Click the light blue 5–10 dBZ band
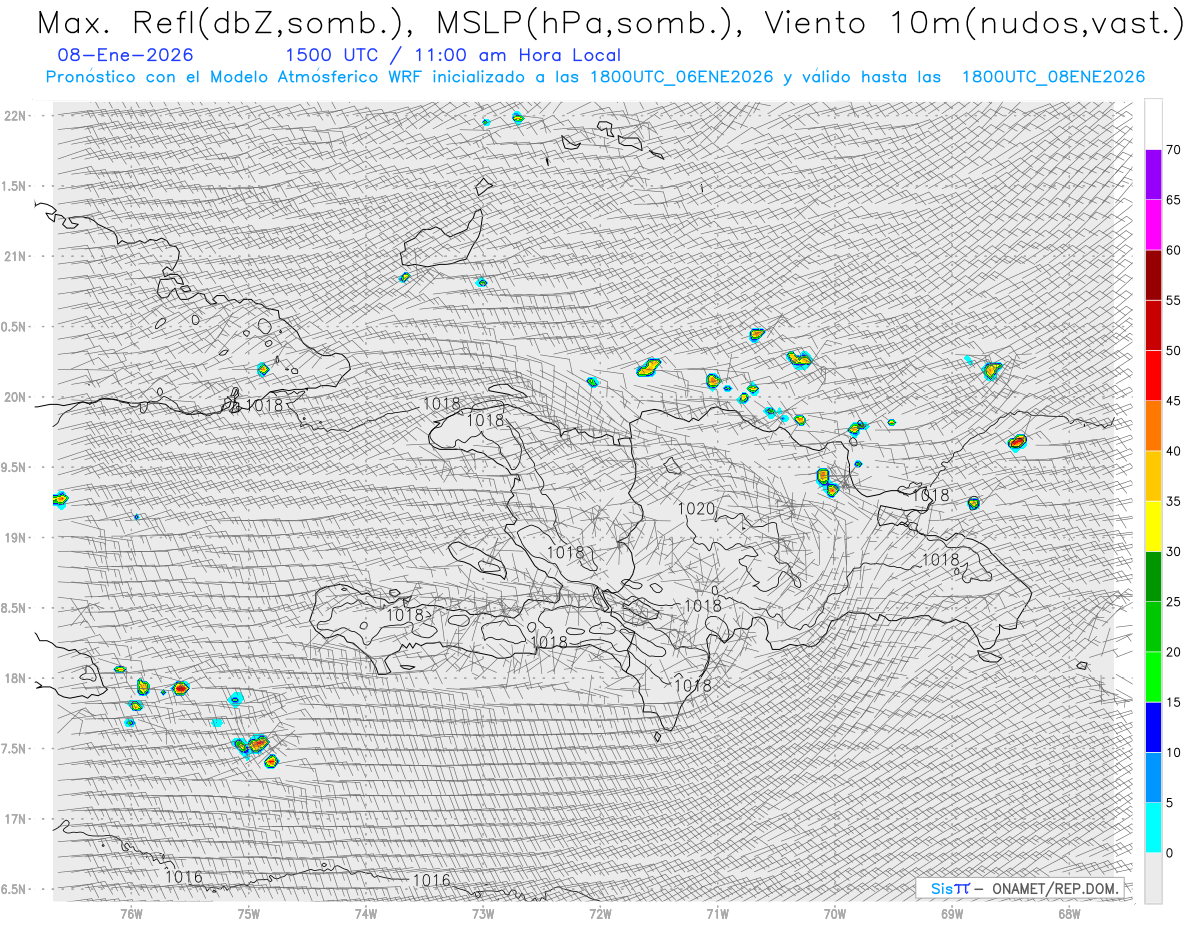The image size is (1200, 927). (1153, 777)
